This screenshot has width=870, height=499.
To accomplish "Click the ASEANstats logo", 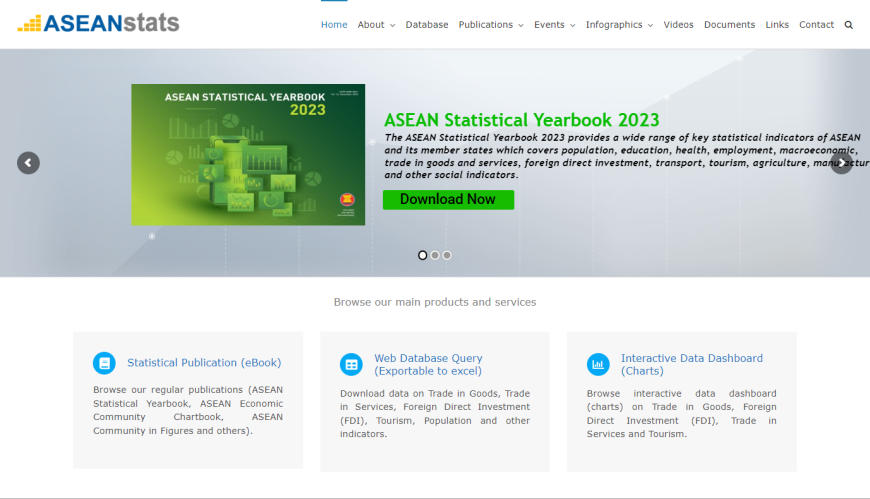I will [x=98, y=23].
